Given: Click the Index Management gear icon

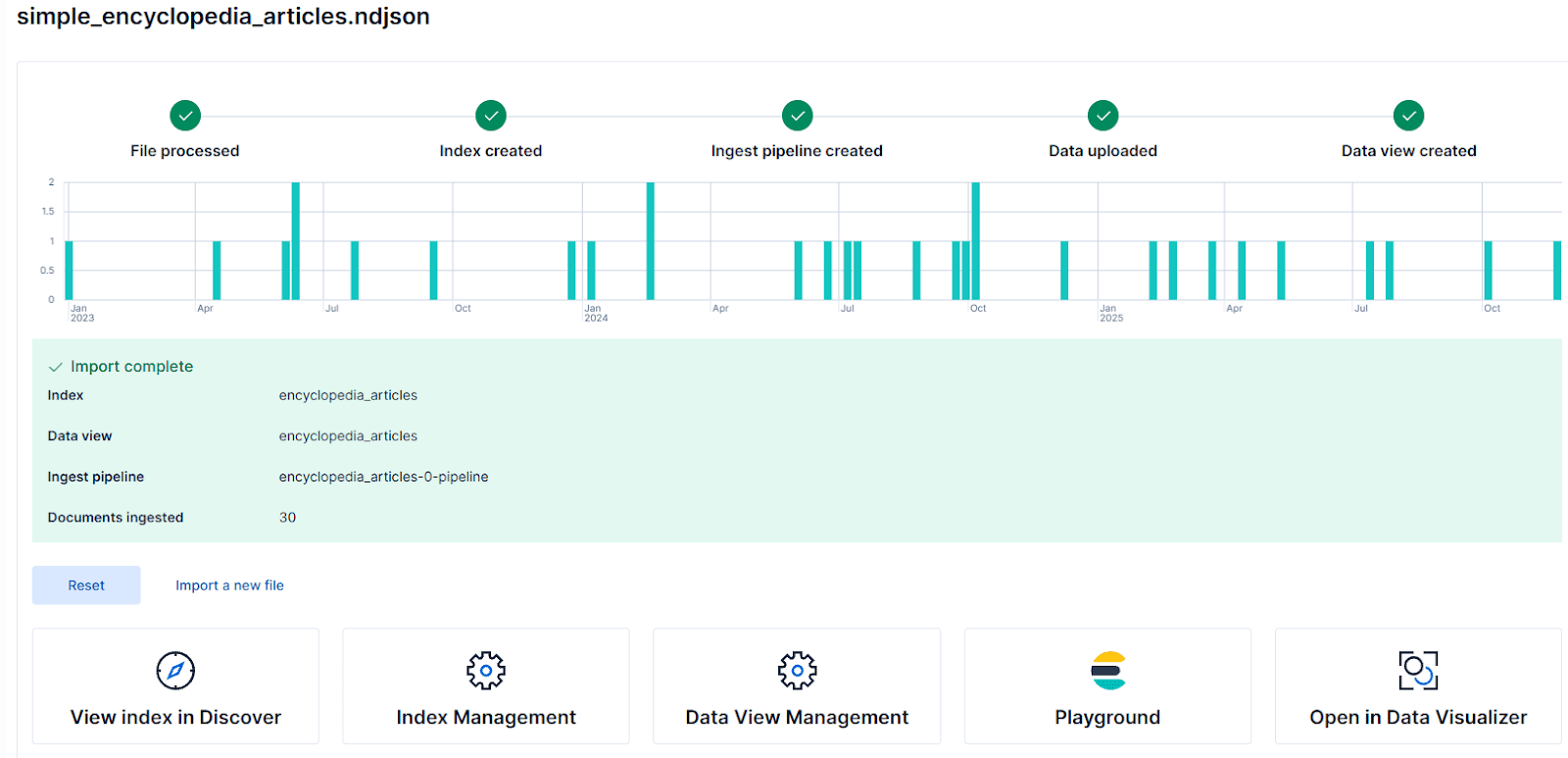Looking at the screenshot, I should coord(486,671).
